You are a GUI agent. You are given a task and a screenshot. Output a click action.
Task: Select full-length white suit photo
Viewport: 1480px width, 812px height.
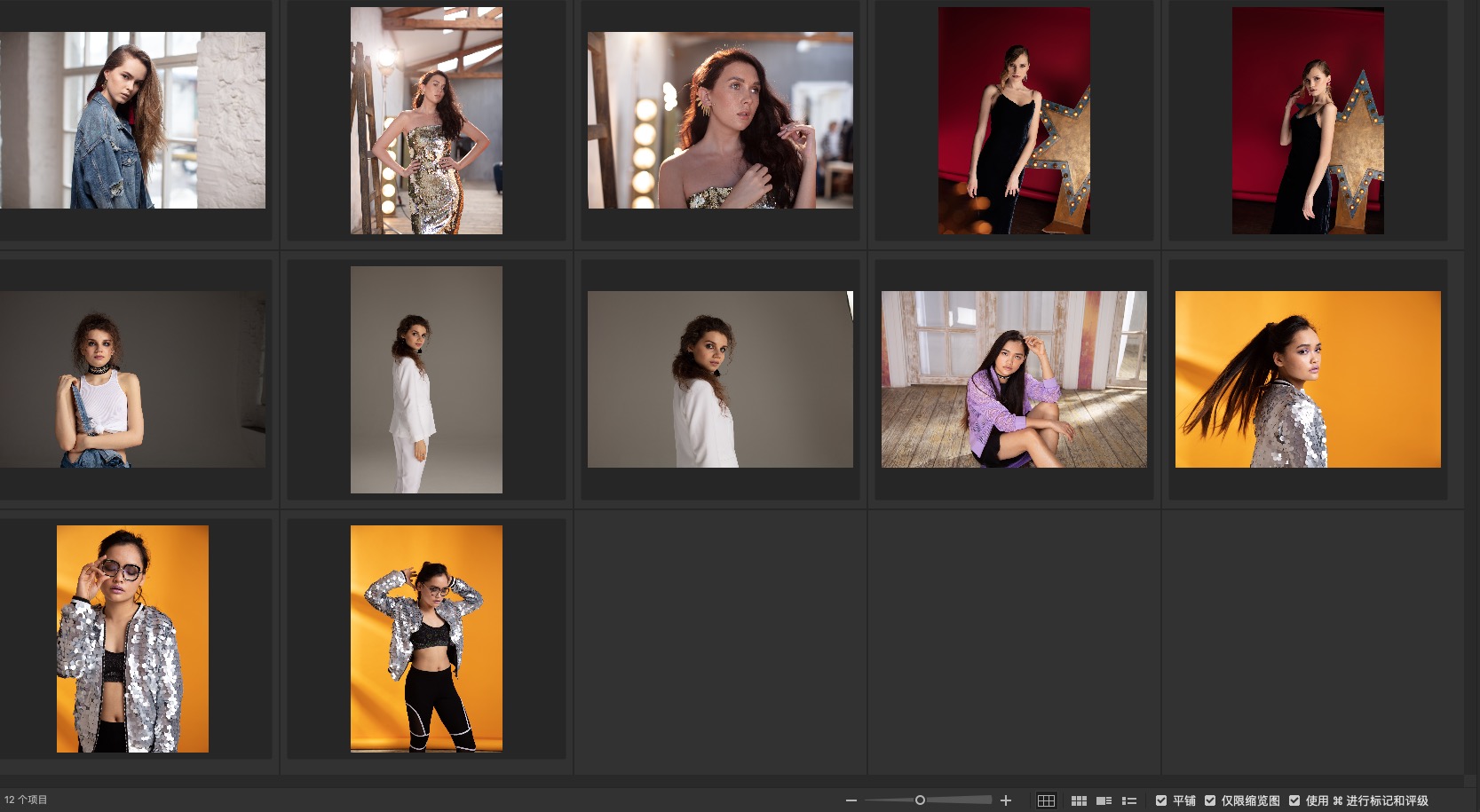tap(426, 380)
